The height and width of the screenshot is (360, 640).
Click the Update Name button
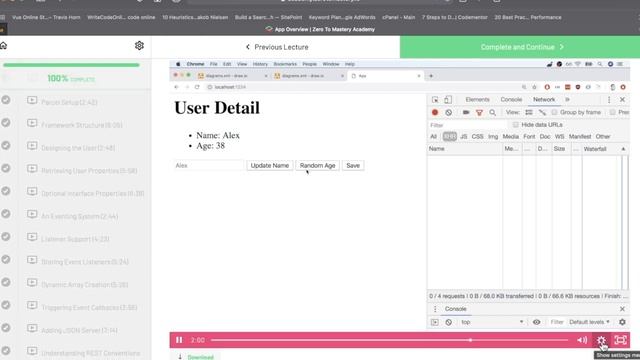[x=270, y=165]
